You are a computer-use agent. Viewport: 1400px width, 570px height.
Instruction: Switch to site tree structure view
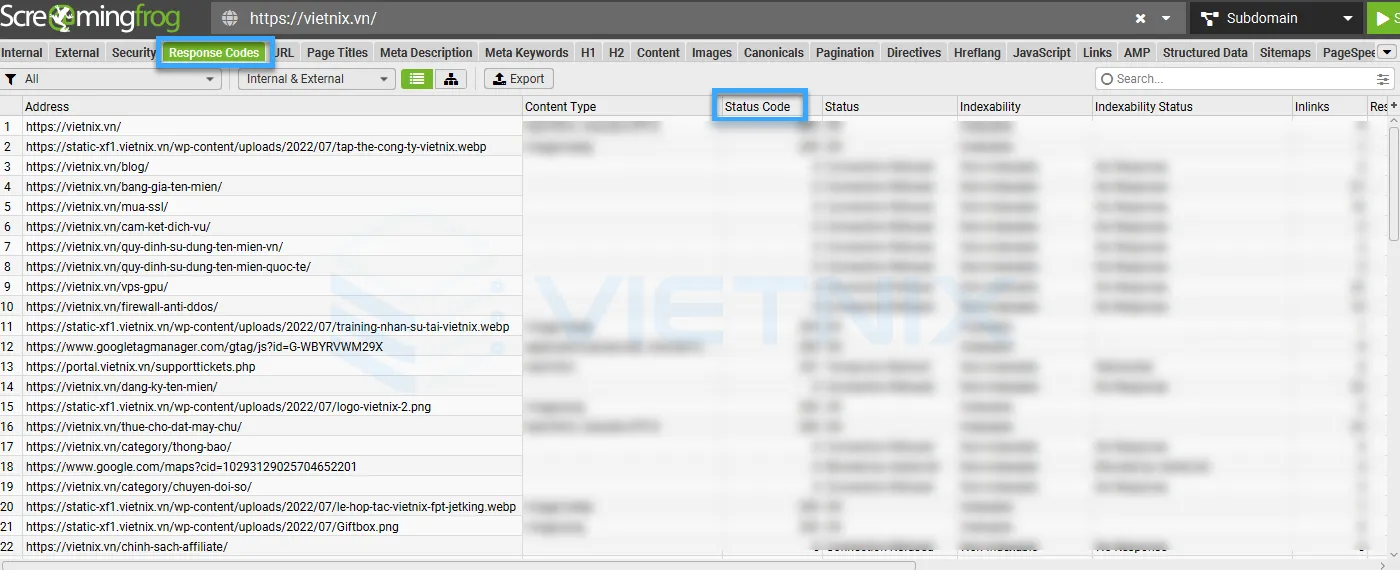pyautogui.click(x=451, y=79)
